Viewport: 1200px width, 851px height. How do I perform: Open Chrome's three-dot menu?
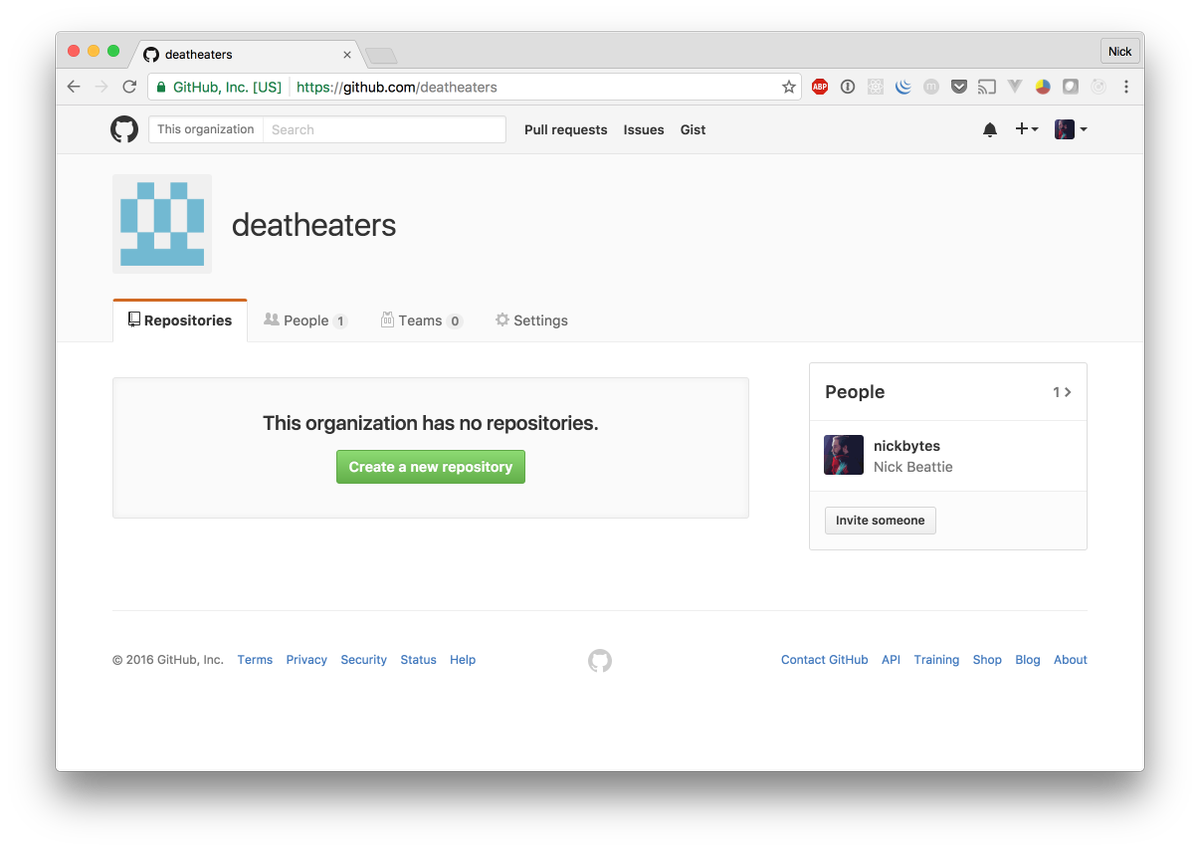[x=1126, y=87]
